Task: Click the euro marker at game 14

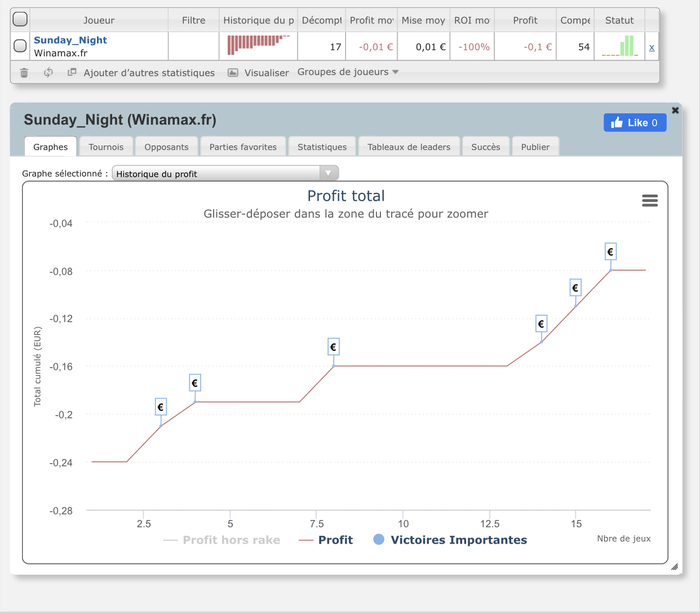Action: click(x=541, y=323)
